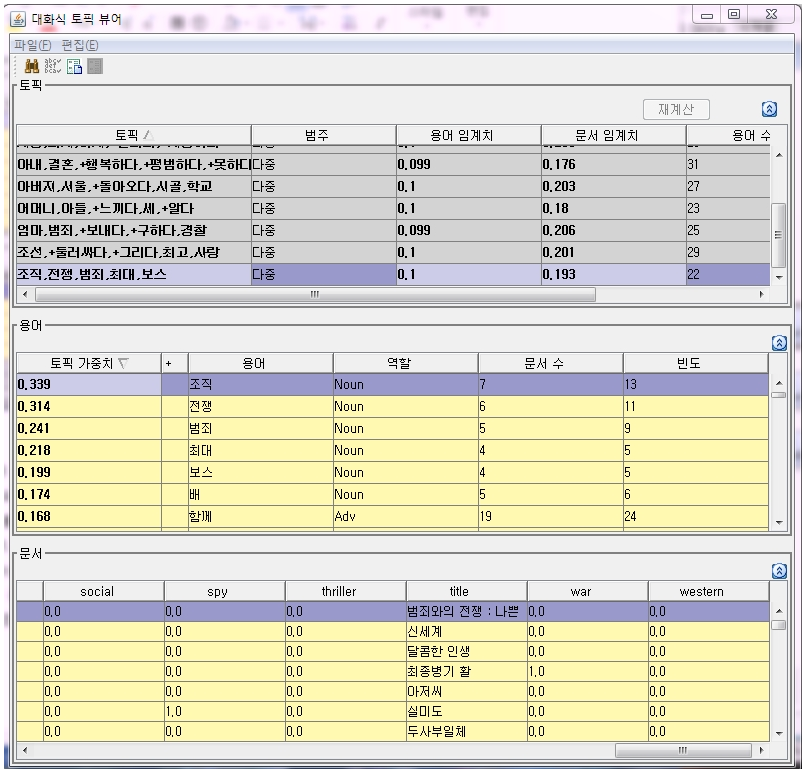The width and height of the screenshot is (804, 770).
Task: Select document 범죄와의 전쟁 : 나쁜
Action: coord(392,611)
